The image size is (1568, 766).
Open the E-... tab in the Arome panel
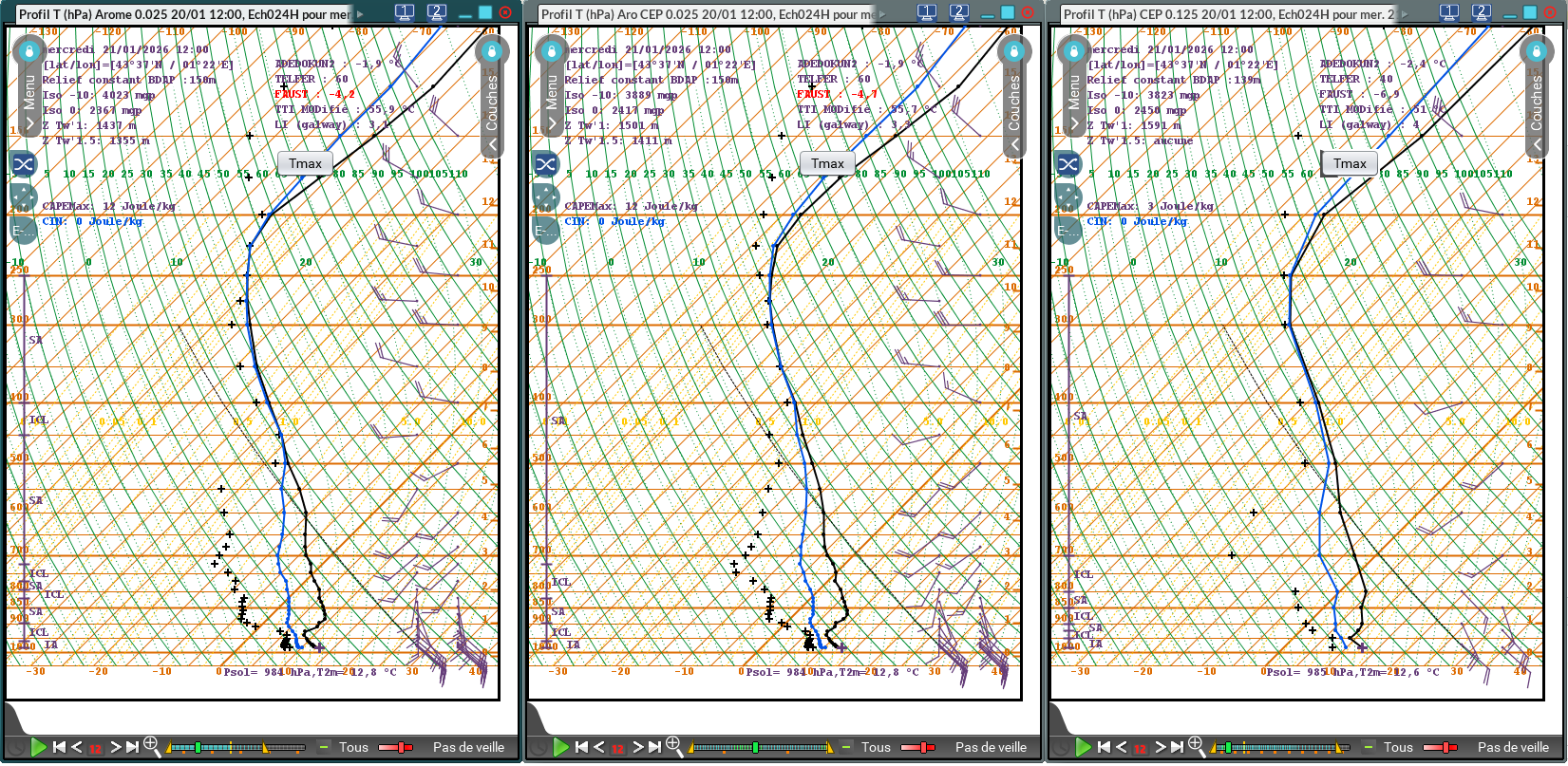click(24, 231)
